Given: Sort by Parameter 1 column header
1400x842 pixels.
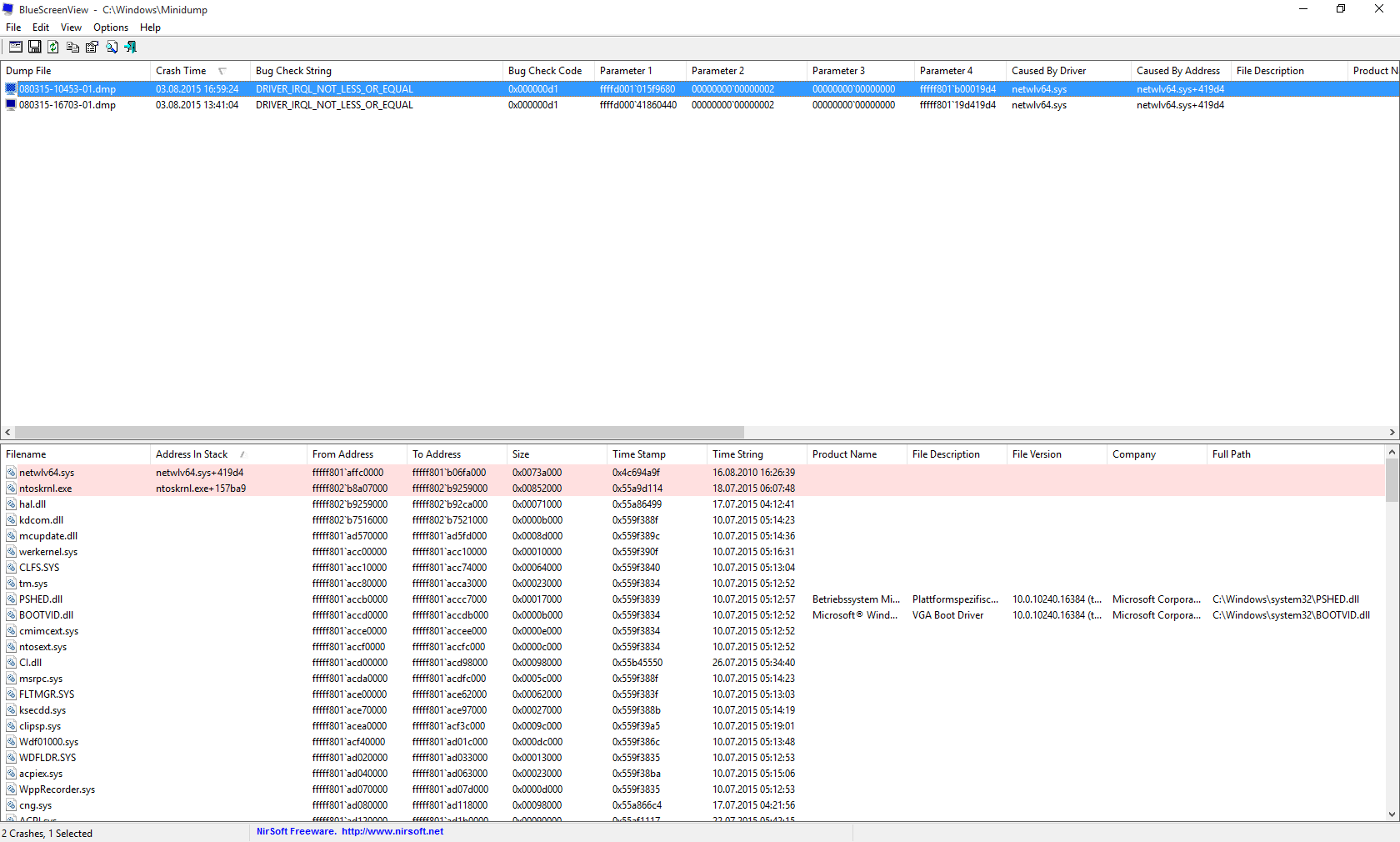Looking at the screenshot, I should [640, 71].
